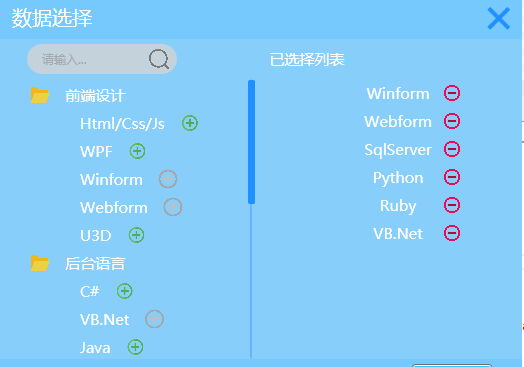Collapse the 后台语言 folder

pos(40,263)
